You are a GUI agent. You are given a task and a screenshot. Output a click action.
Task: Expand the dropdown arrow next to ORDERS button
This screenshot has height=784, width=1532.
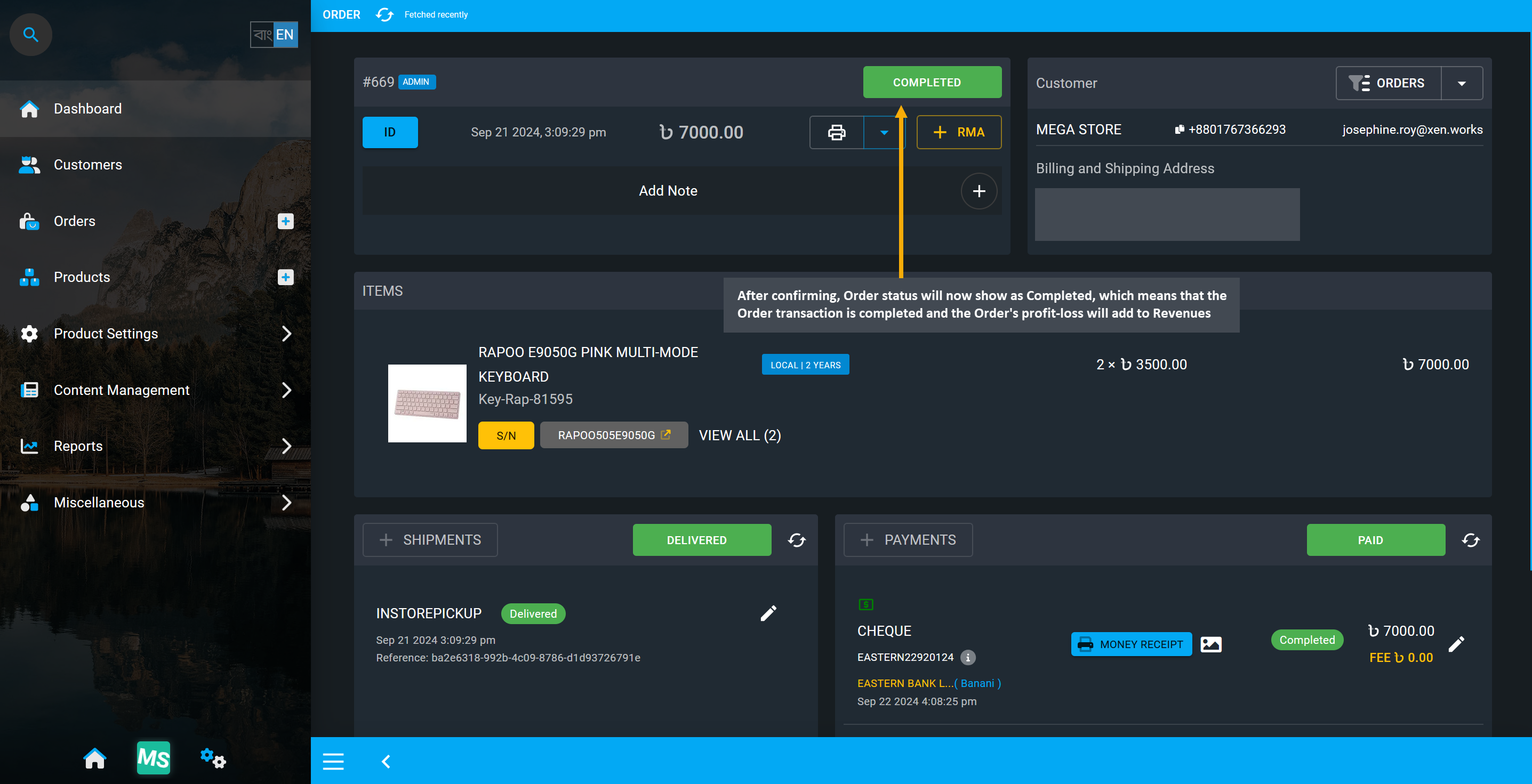coord(1463,83)
